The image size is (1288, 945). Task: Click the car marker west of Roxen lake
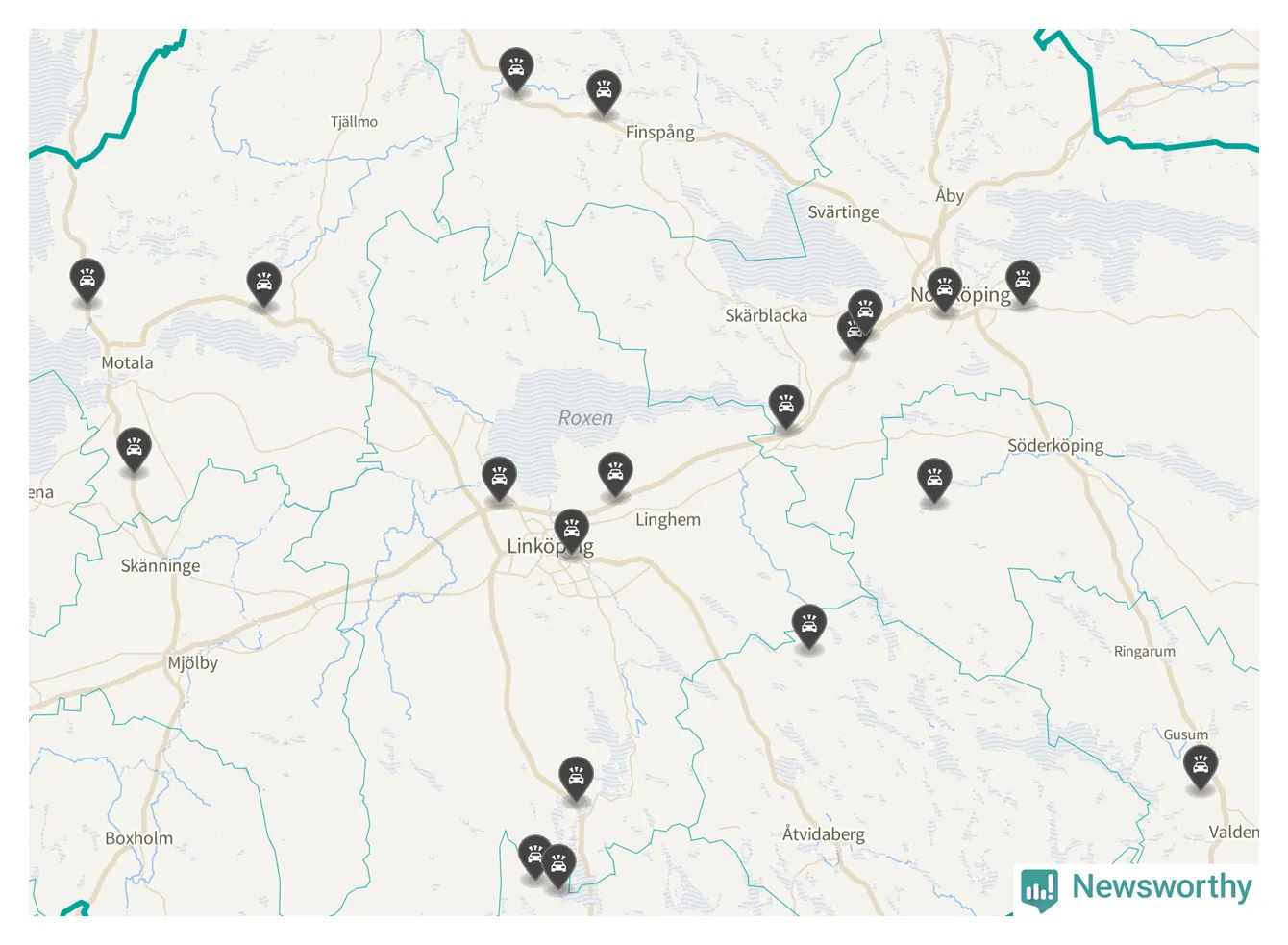[x=499, y=478]
